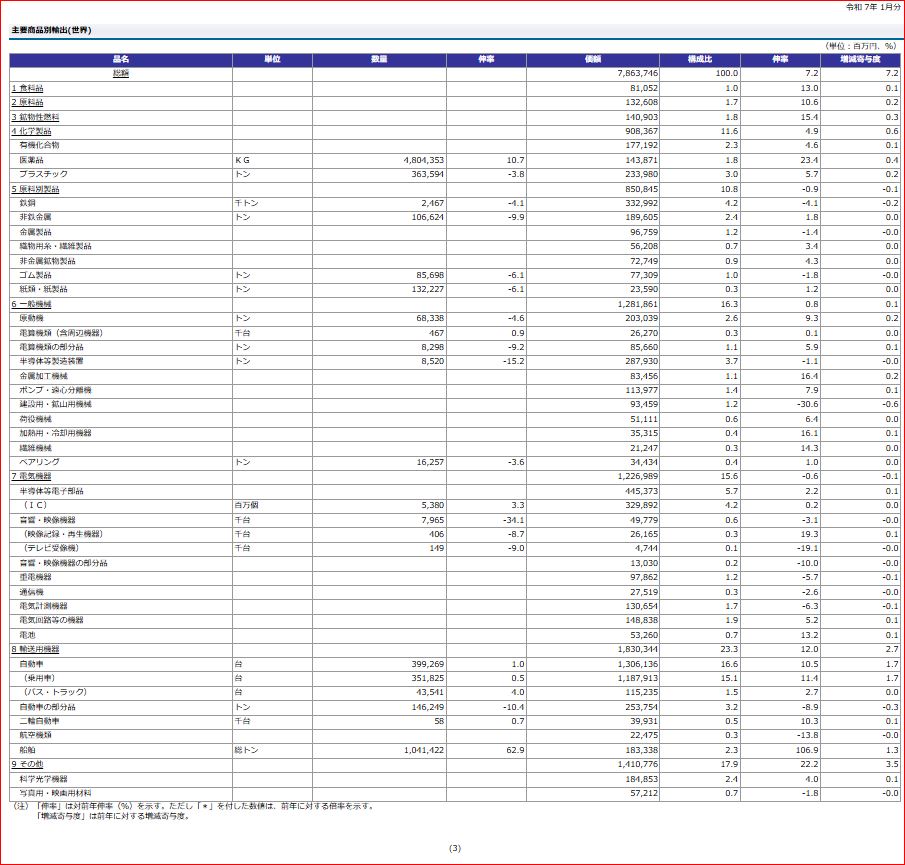Image resolution: width=905 pixels, height=865 pixels.
Task: Select the 写真用・映画用材料 row label
Action: click(x=55, y=793)
